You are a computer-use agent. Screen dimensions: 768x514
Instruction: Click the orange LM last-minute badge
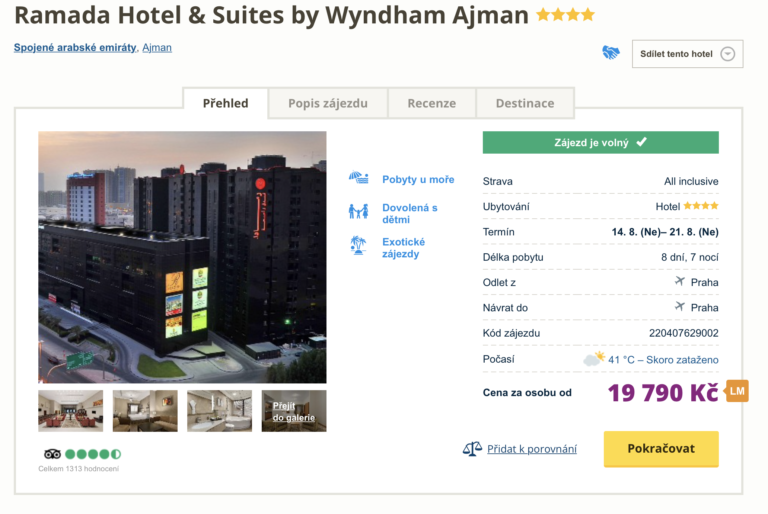coord(737,391)
